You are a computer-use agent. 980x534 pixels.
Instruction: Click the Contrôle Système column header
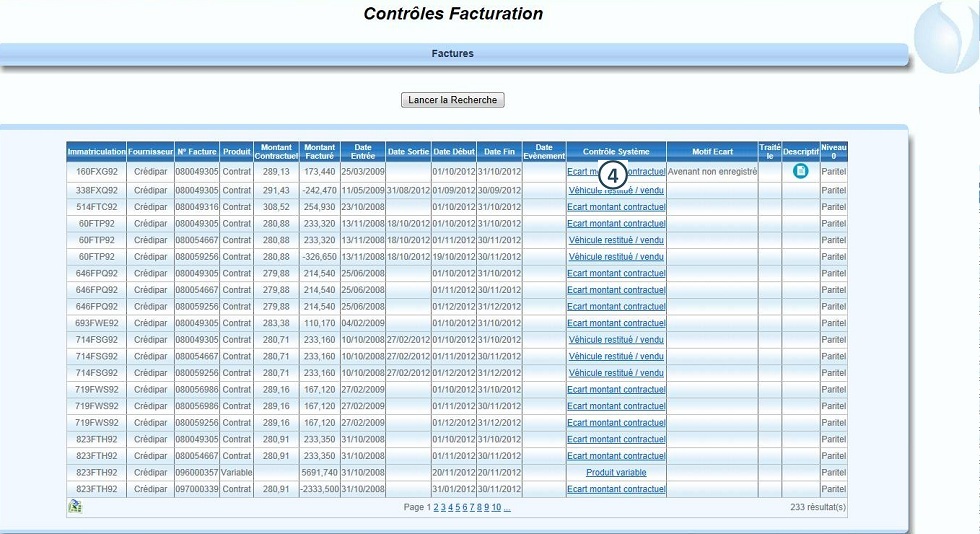[616, 152]
